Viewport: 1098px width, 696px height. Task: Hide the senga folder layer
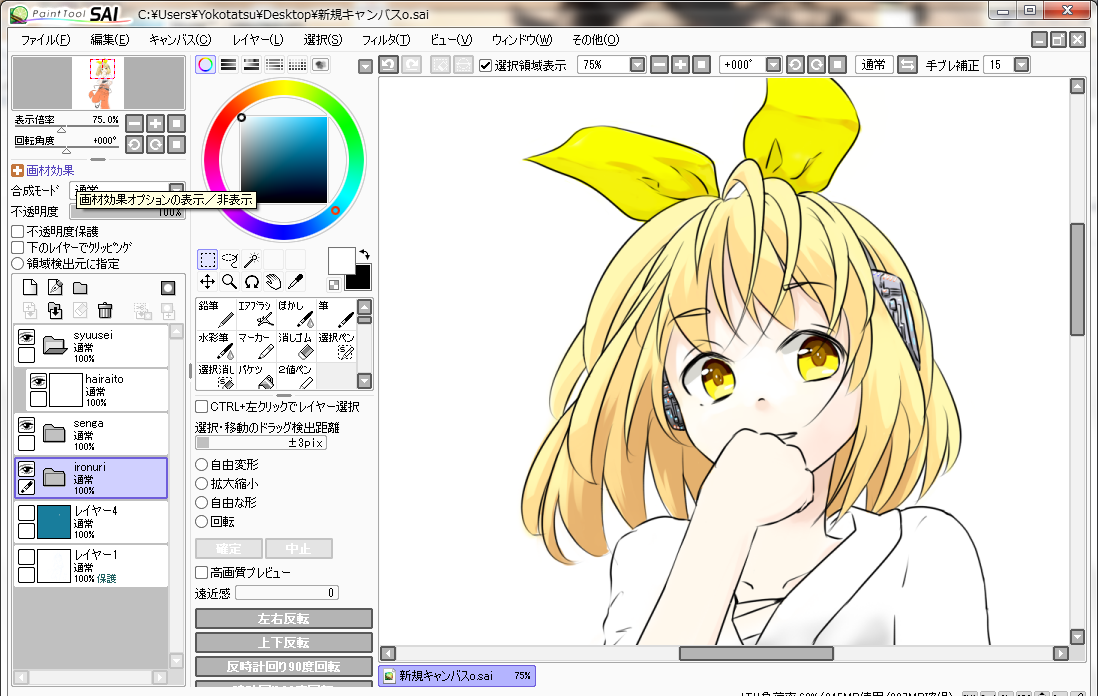(x=27, y=425)
